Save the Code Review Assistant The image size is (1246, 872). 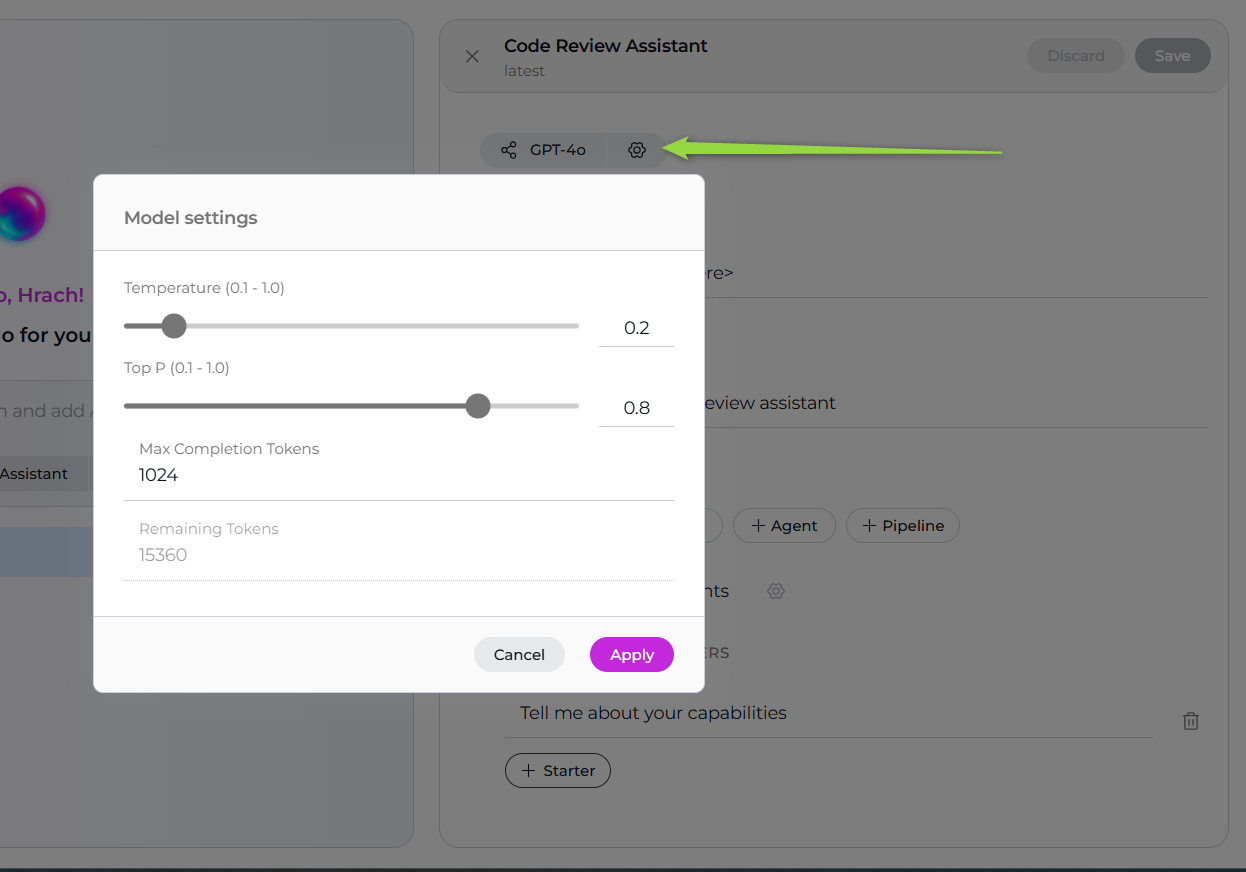(x=1172, y=56)
